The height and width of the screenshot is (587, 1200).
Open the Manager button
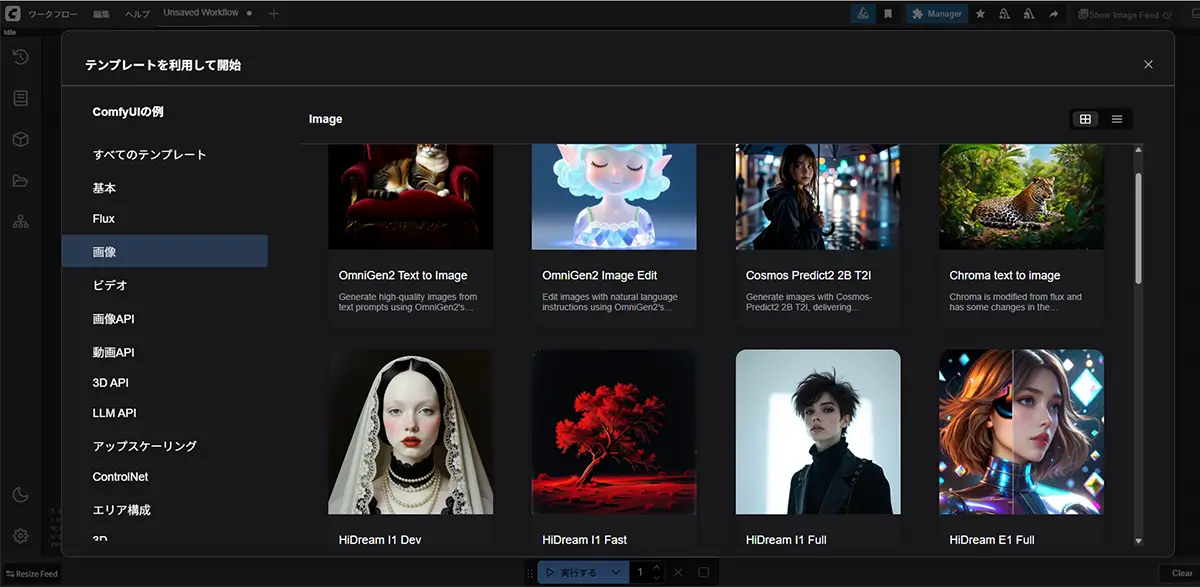point(936,14)
